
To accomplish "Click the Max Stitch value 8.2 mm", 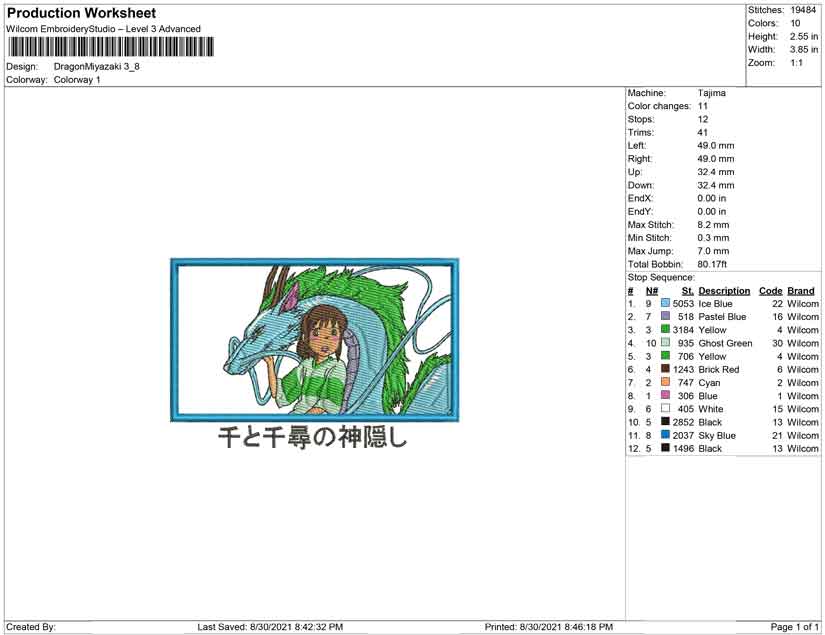I will coord(713,225).
